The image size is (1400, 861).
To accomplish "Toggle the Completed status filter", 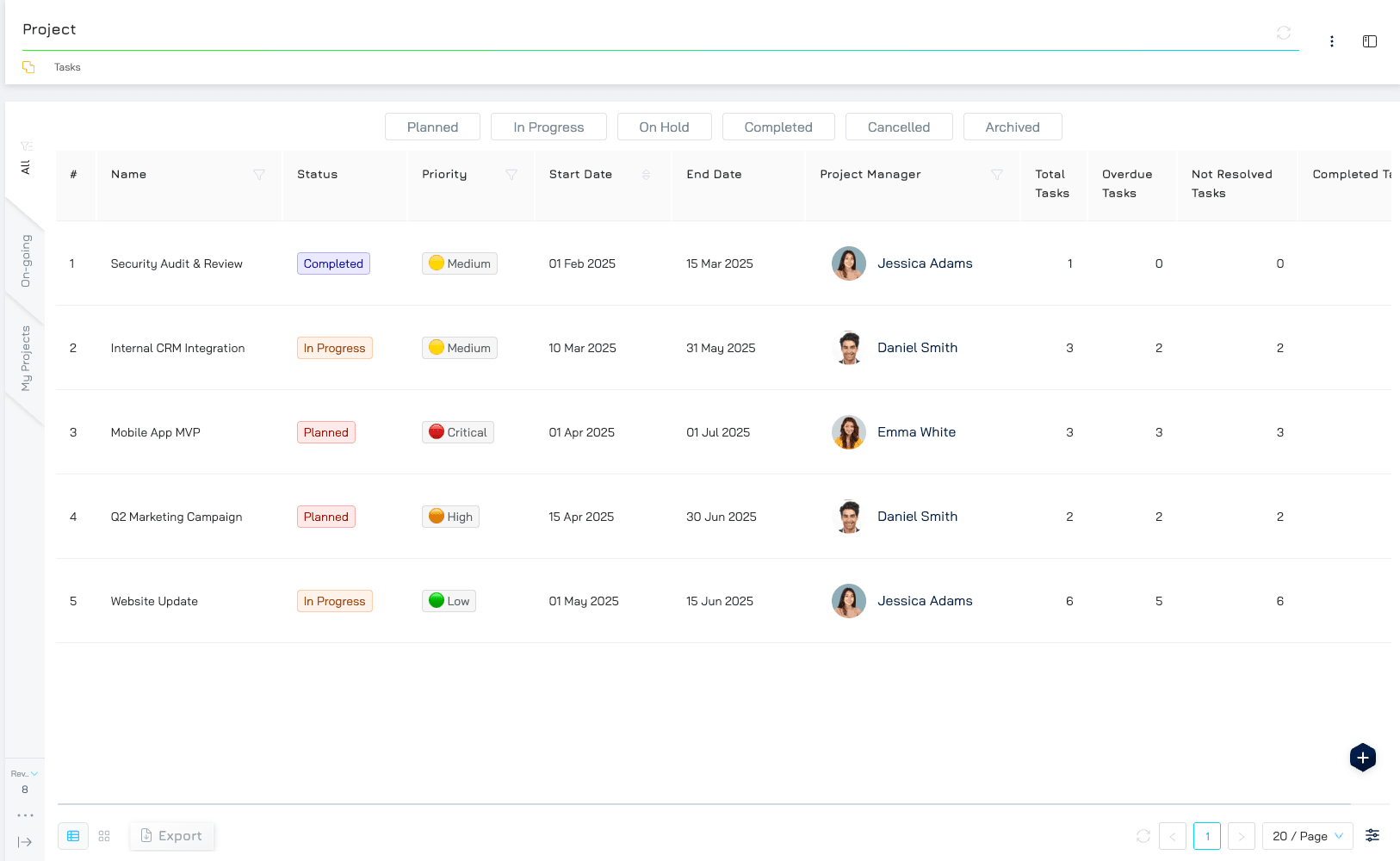I will tap(777, 127).
